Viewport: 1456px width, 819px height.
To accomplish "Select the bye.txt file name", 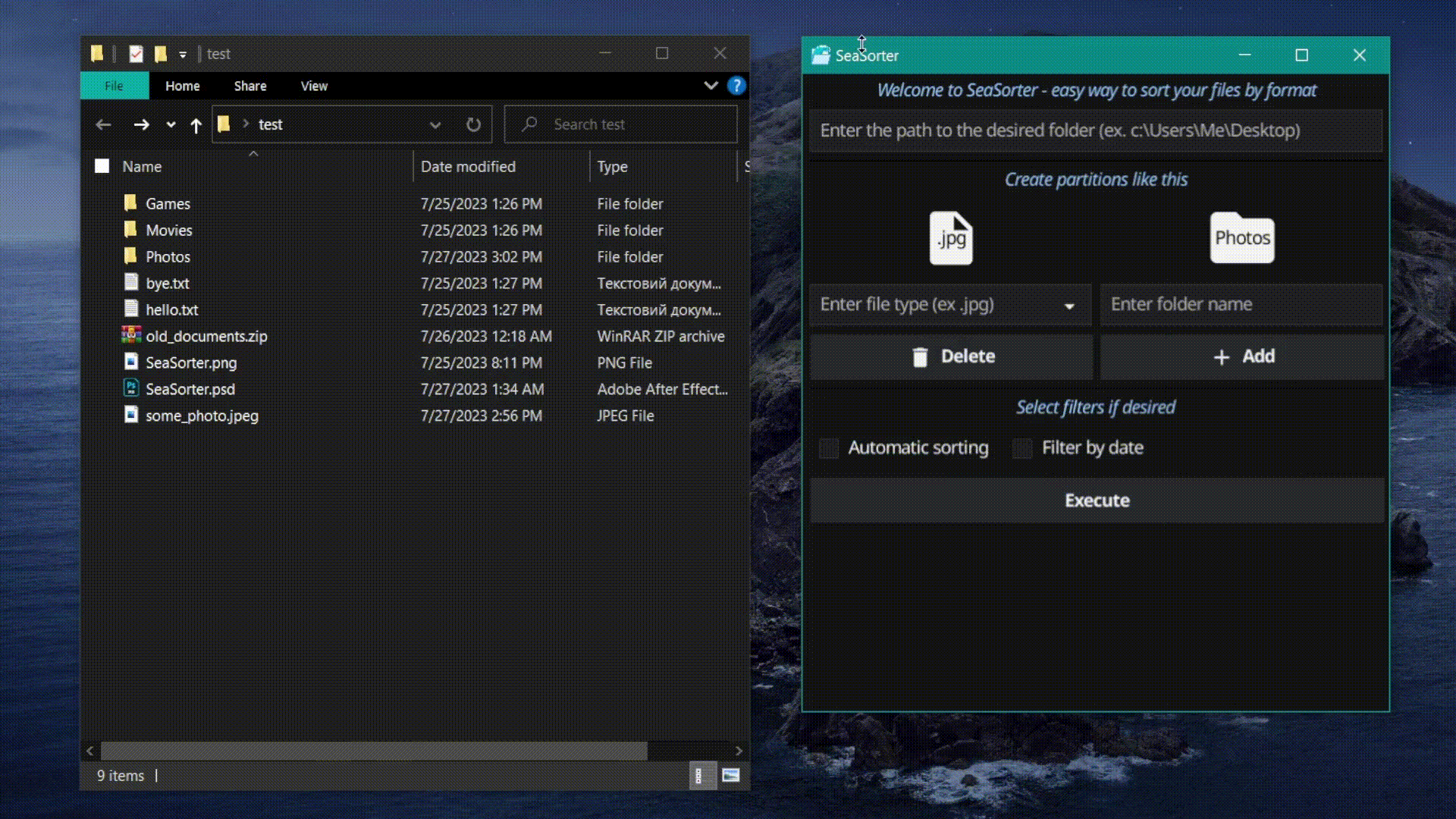I will 168,284.
